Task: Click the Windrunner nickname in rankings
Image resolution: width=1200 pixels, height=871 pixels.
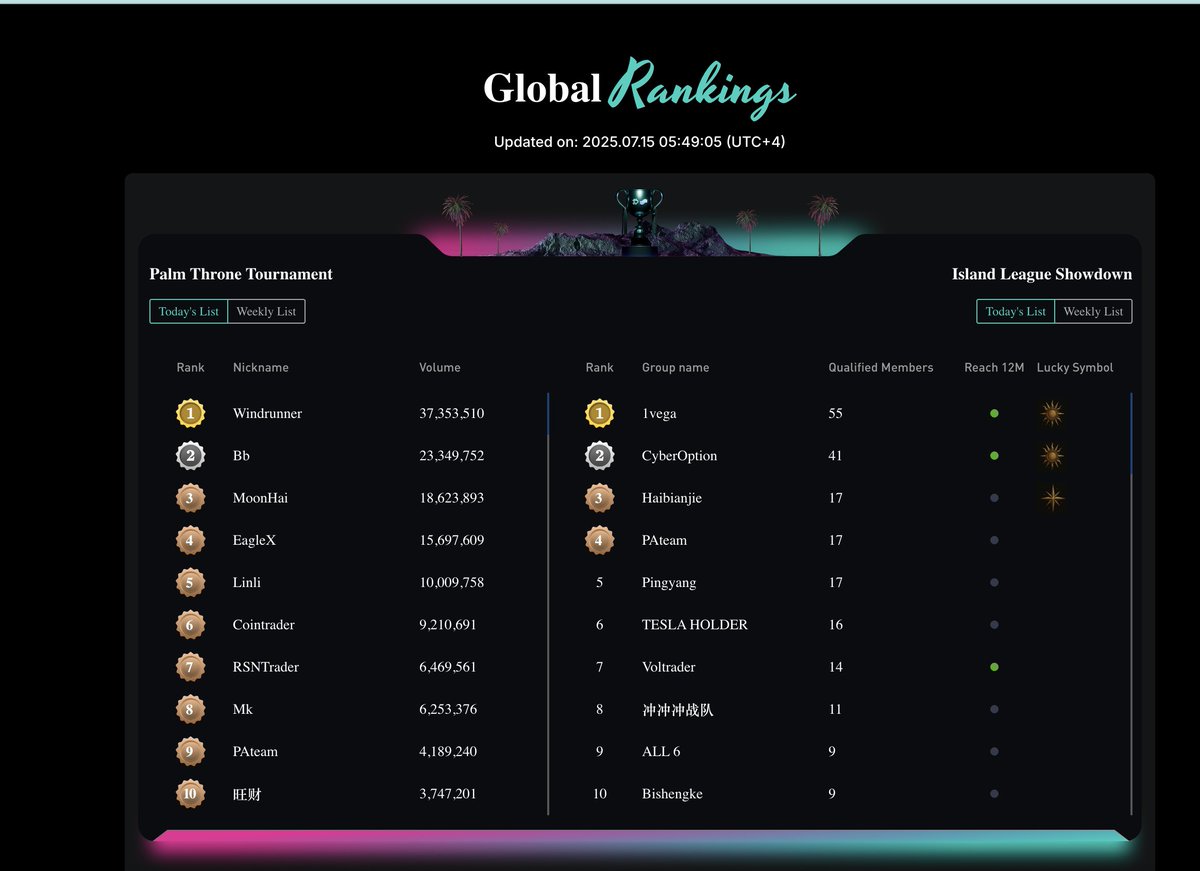Action: point(267,414)
